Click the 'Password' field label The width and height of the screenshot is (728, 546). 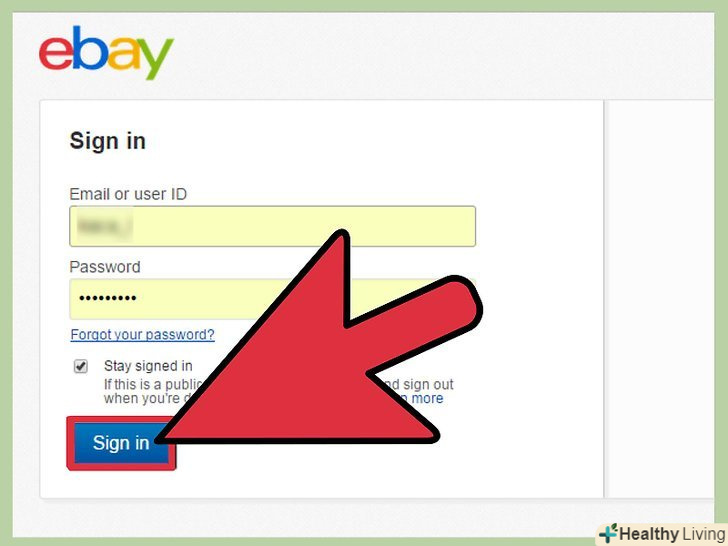point(105,267)
